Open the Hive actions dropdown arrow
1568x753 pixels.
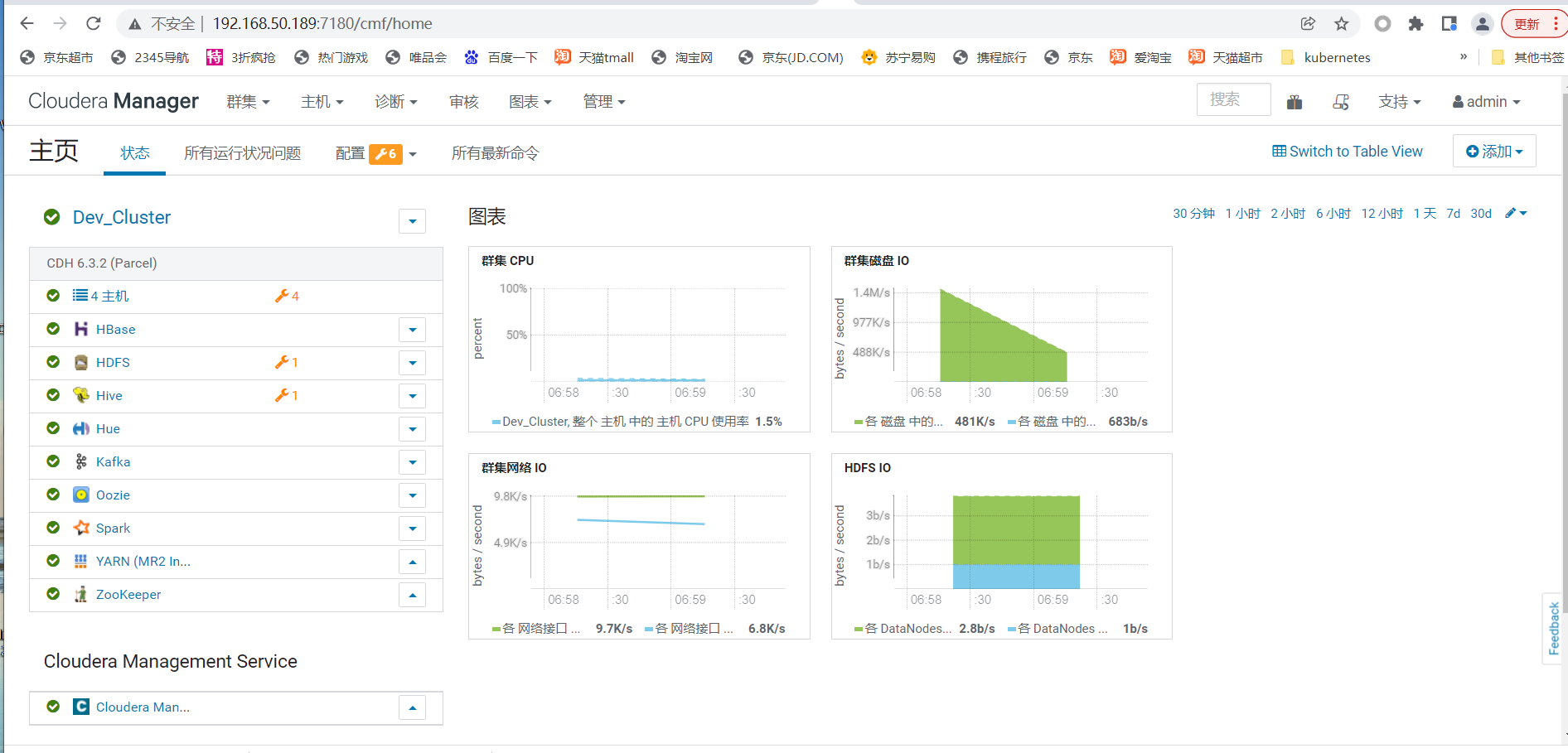pyautogui.click(x=412, y=396)
